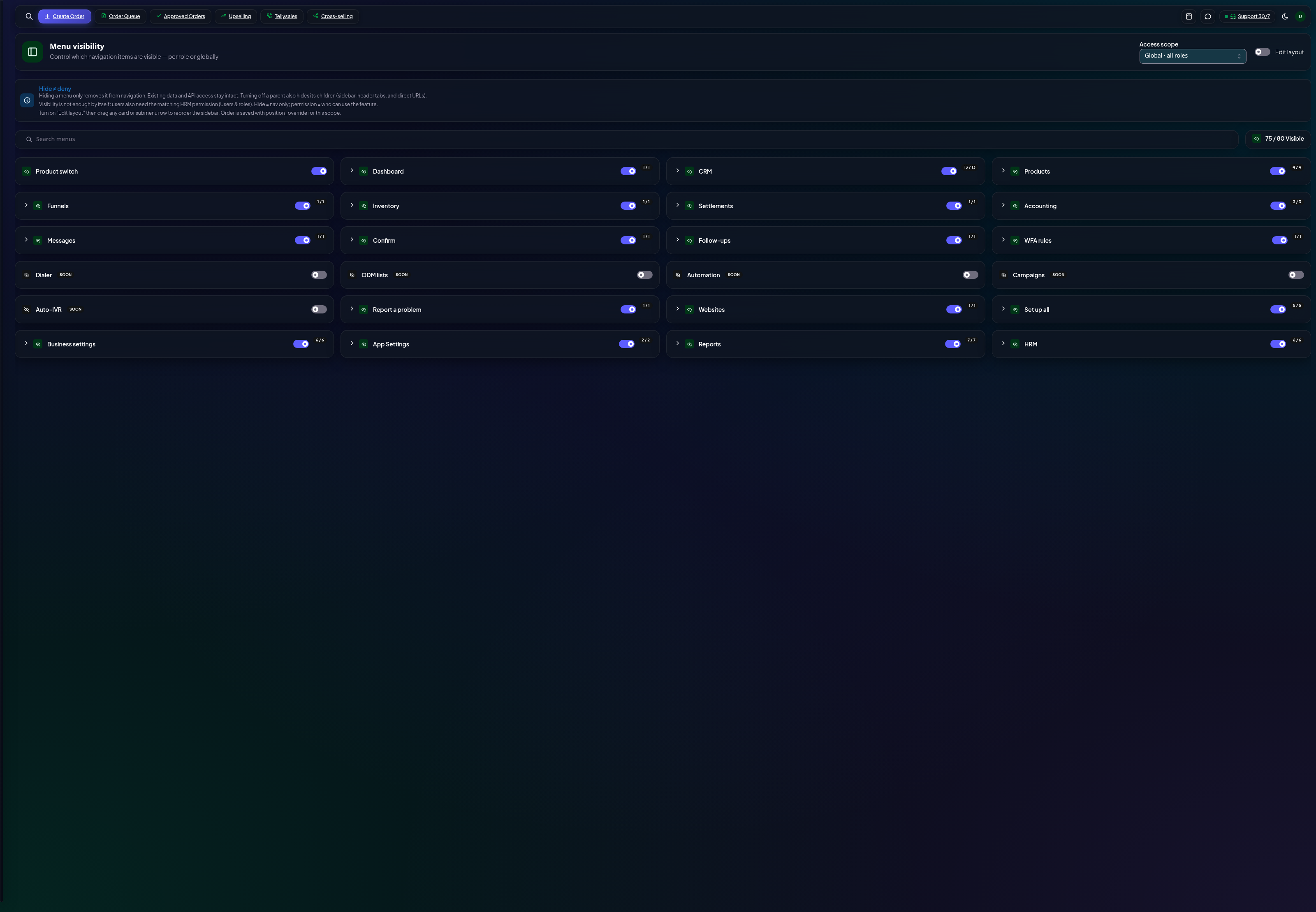Turn off the Websites menu toggle
Image resolution: width=1316 pixels, height=912 pixels.
pos(954,309)
